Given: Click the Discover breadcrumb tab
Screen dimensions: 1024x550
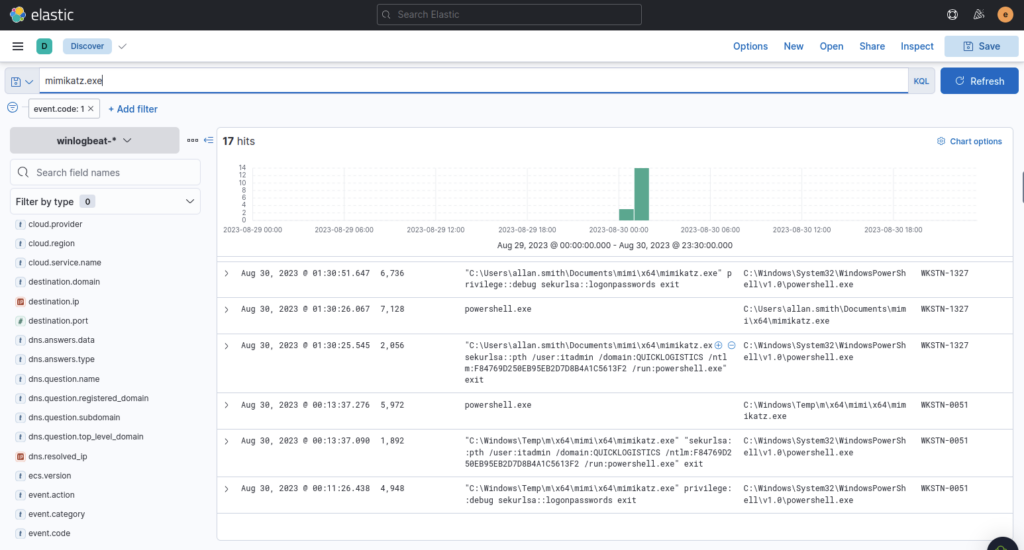Looking at the screenshot, I should tap(87, 46).
